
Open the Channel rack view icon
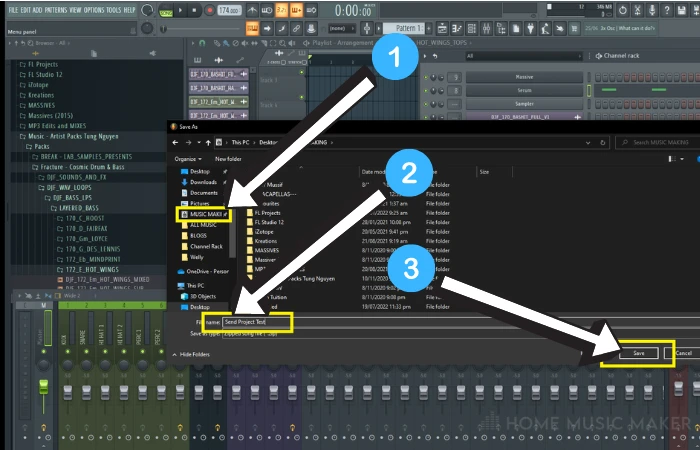(x=471, y=29)
